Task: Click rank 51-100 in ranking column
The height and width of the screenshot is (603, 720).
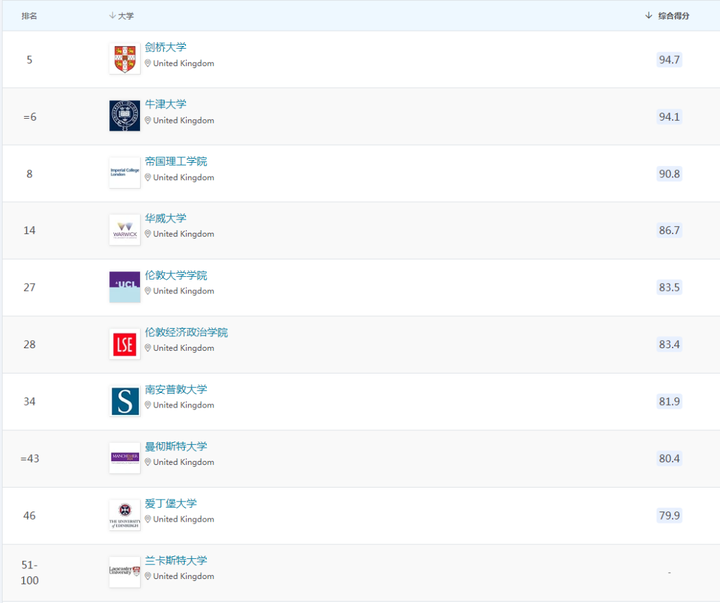Action: 29,572
